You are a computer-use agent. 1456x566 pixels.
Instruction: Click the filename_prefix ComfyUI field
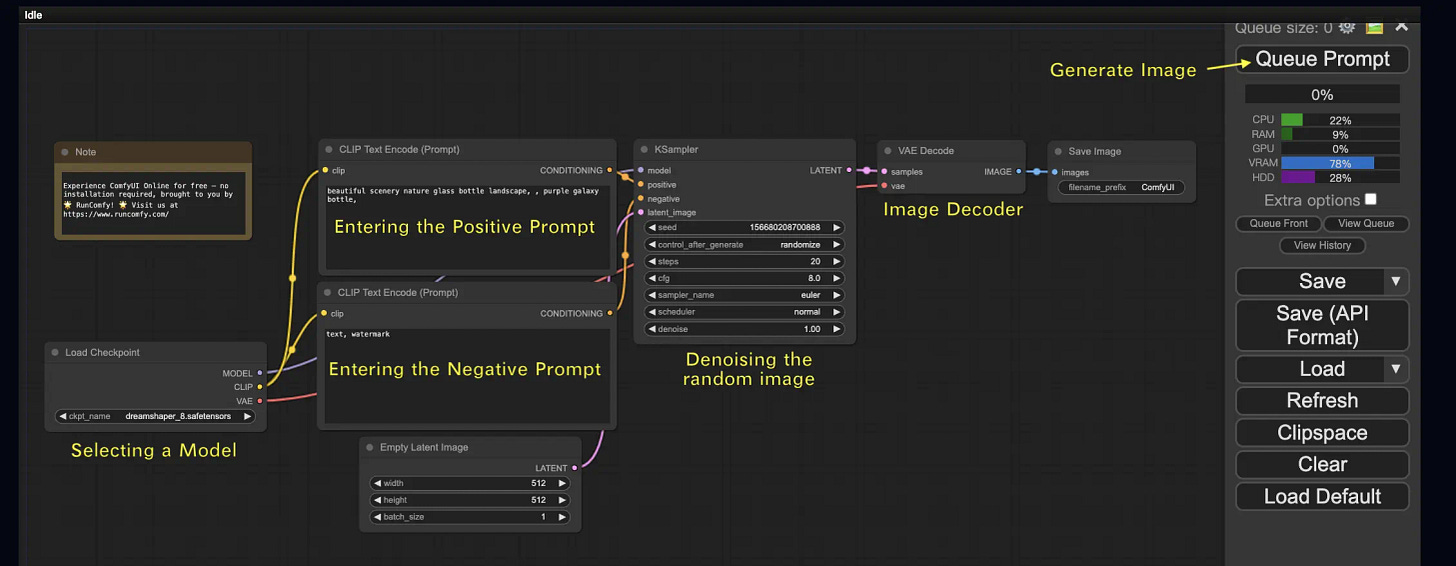pos(1122,187)
